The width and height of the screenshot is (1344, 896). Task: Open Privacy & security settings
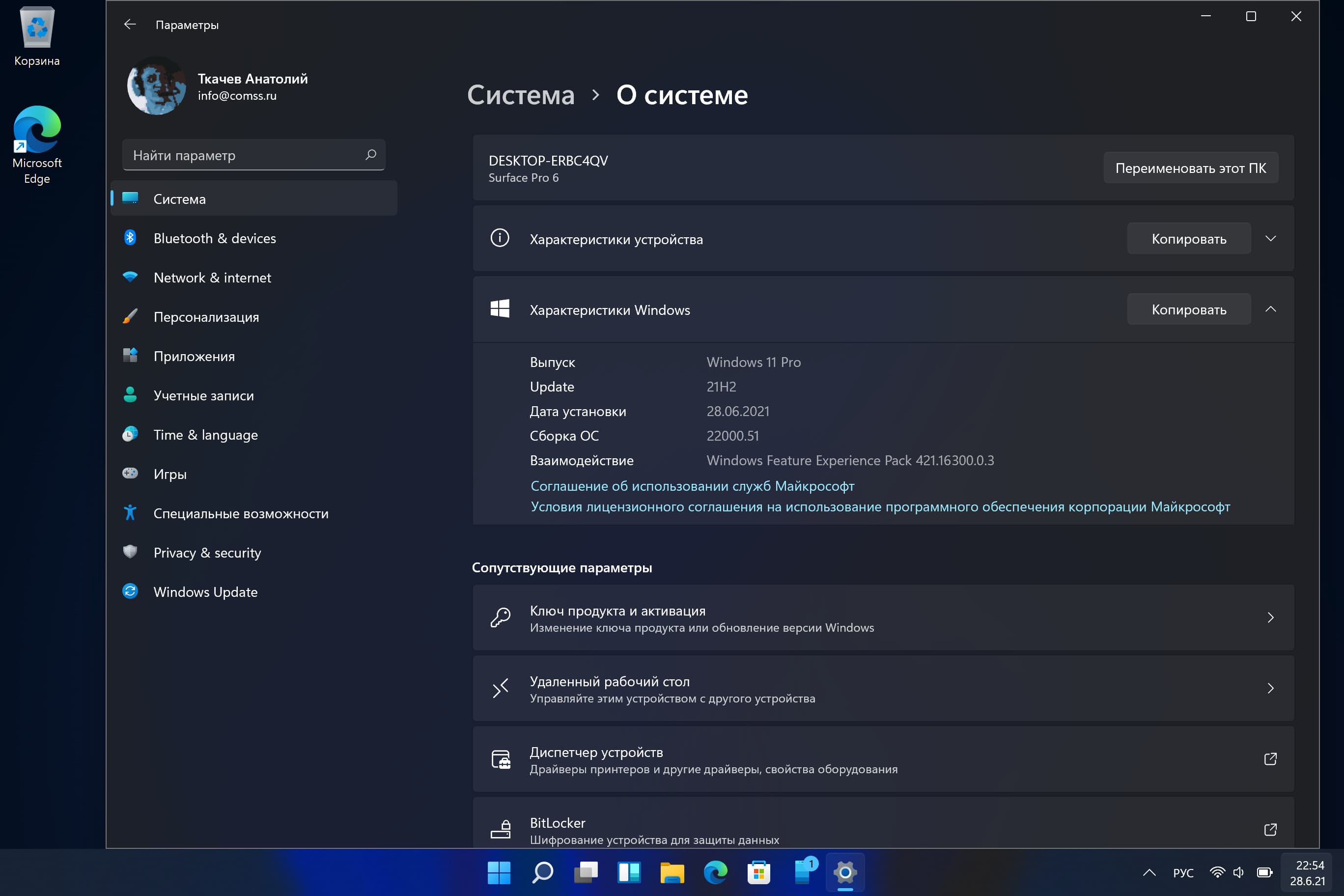(207, 552)
